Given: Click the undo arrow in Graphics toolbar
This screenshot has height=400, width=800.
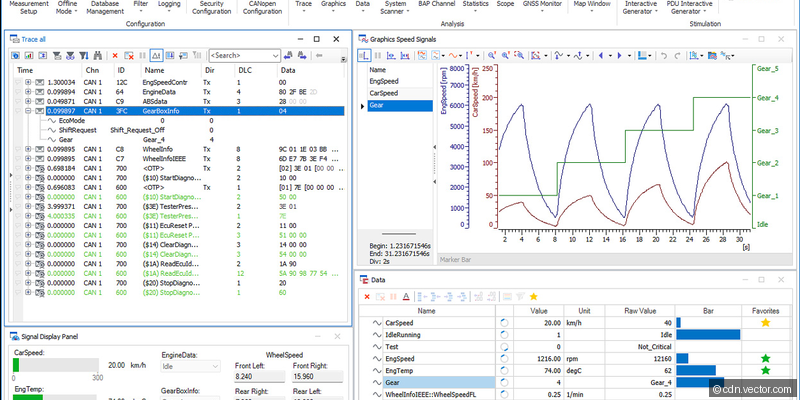Looking at the screenshot, I should [664, 55].
